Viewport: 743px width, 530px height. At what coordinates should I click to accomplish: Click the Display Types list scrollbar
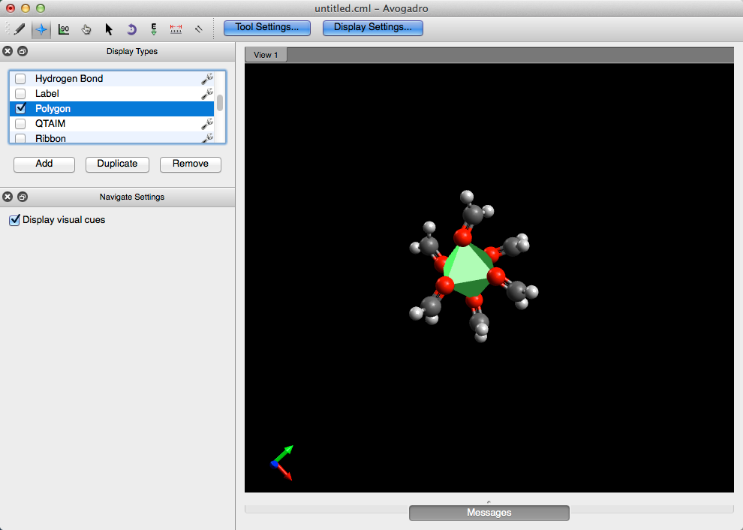220,103
